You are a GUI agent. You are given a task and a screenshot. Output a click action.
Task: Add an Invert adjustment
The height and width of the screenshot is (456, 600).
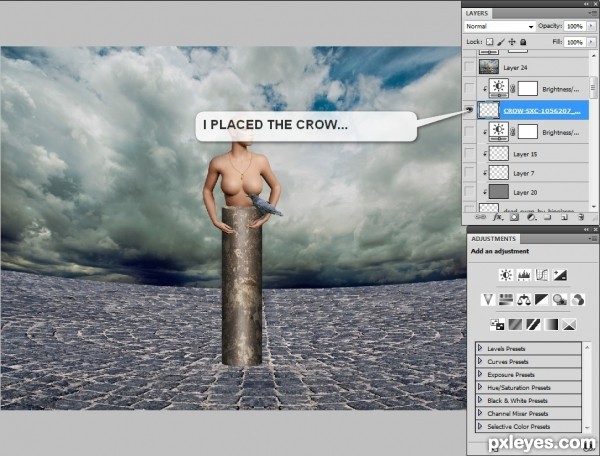point(497,324)
